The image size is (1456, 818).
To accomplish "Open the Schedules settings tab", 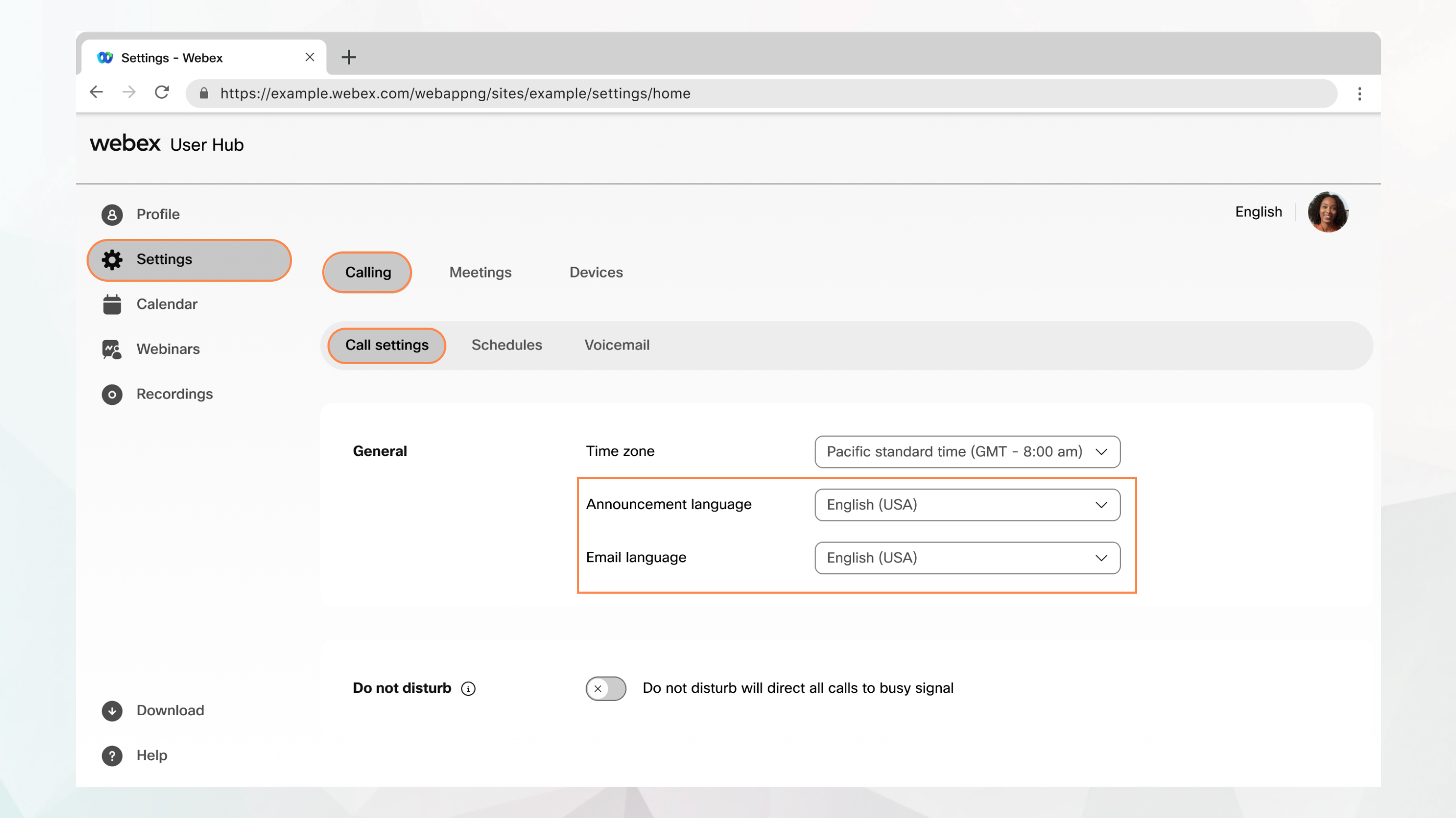I will [506, 345].
